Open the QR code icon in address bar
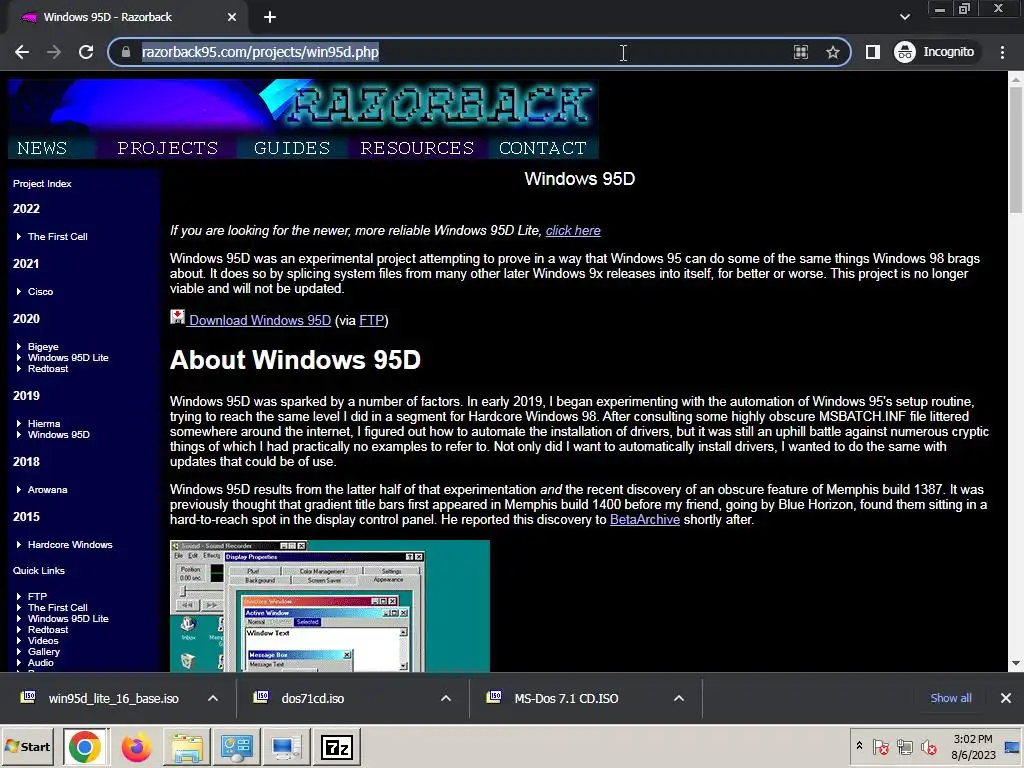This screenshot has height=768, width=1024. pyautogui.click(x=801, y=52)
